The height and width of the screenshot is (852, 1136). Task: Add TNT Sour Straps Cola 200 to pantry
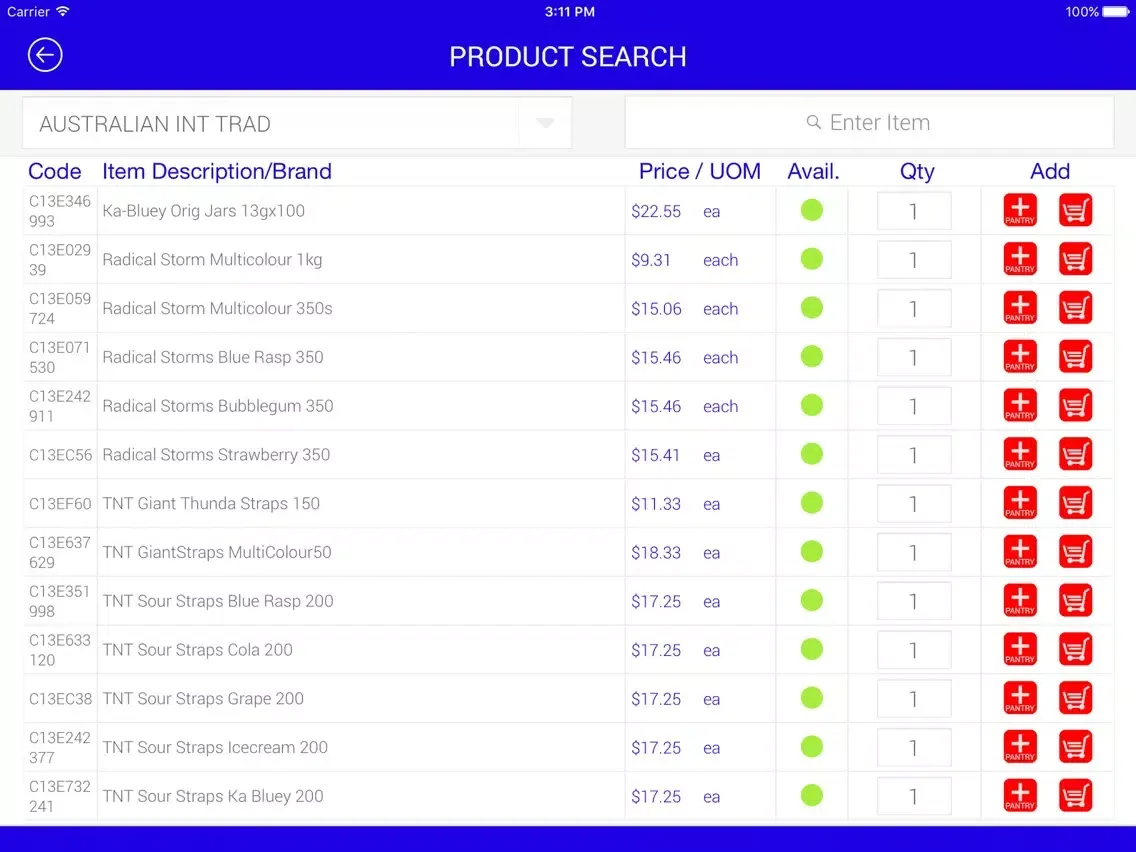[1020, 649]
